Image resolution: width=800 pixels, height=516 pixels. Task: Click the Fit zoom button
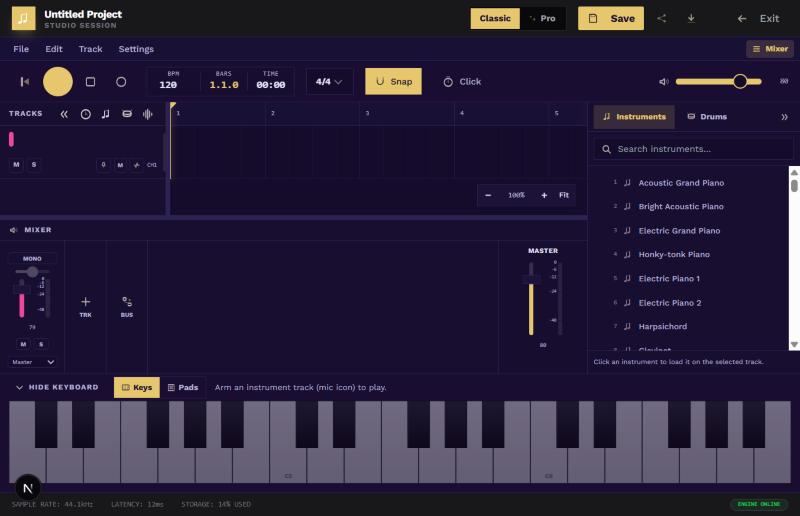click(x=564, y=195)
